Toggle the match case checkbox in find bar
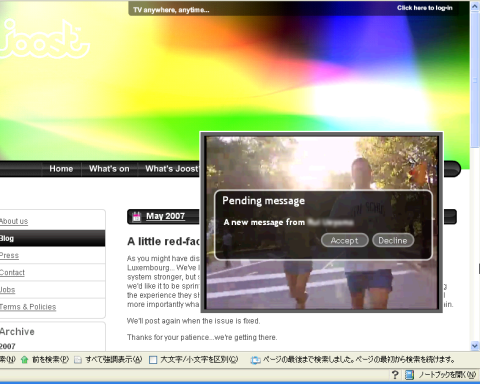480x384 pixels. pos(153,360)
